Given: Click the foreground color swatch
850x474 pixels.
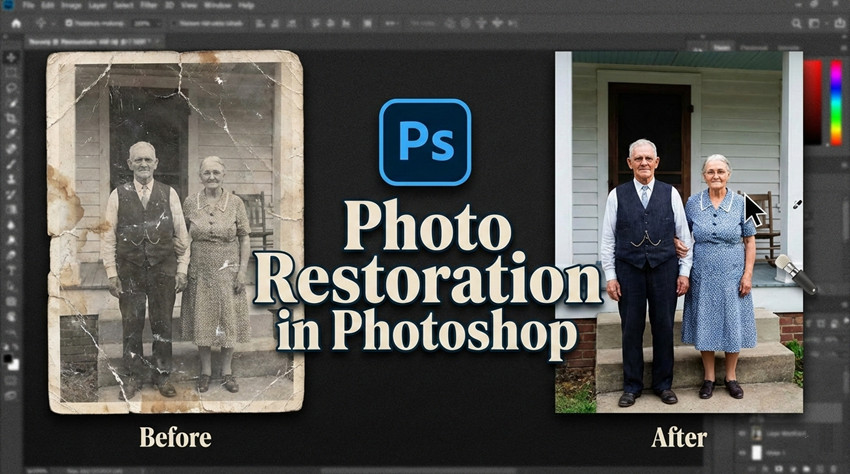Looking at the screenshot, I should [x=8, y=358].
